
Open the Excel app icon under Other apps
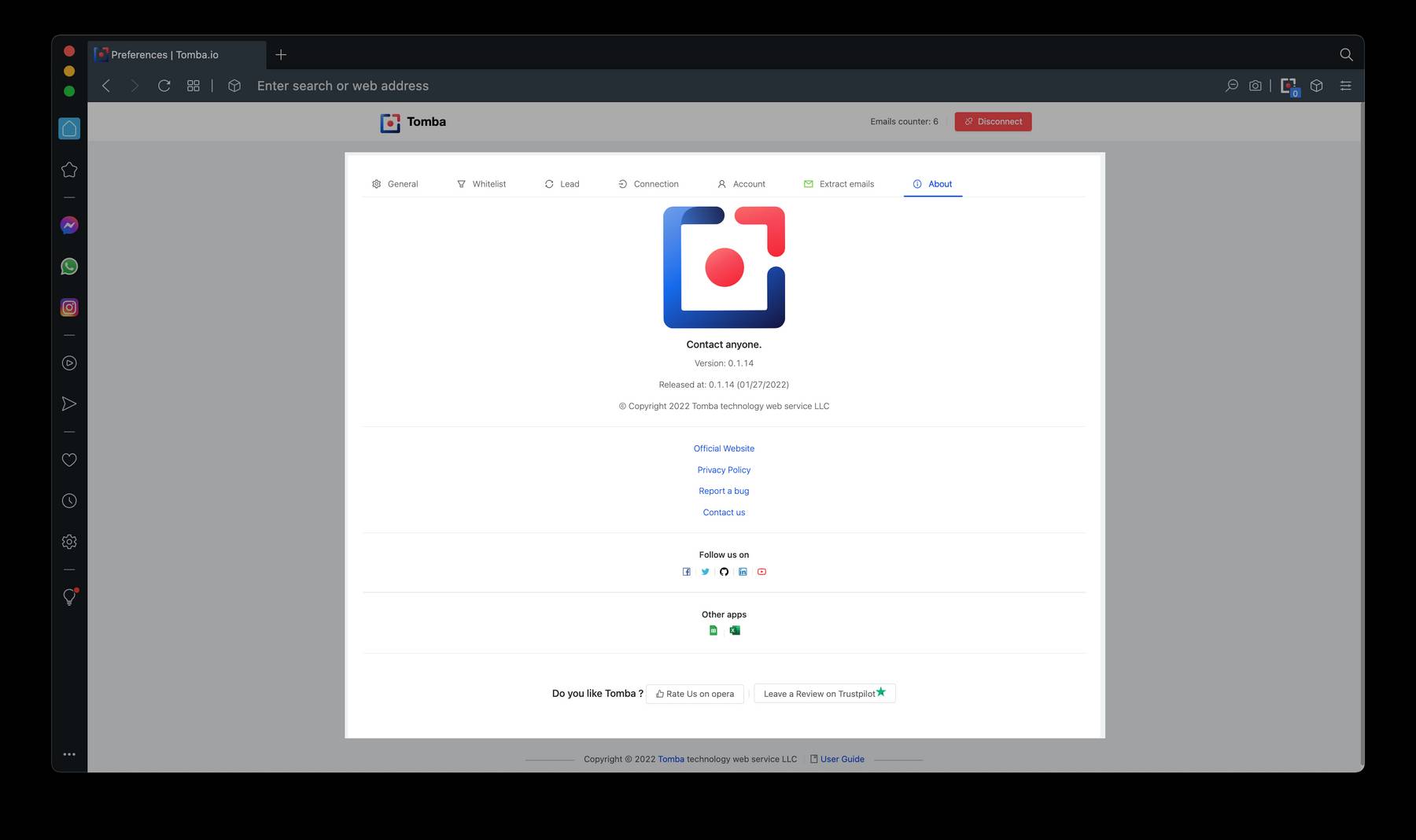tap(735, 630)
